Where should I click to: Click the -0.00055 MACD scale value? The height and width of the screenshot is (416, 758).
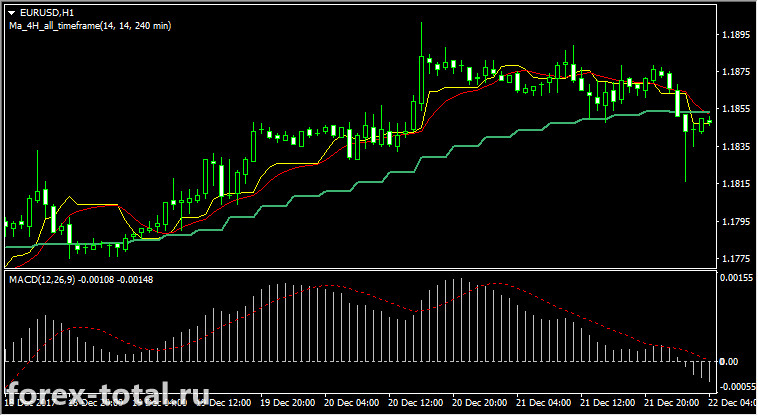coord(737,387)
